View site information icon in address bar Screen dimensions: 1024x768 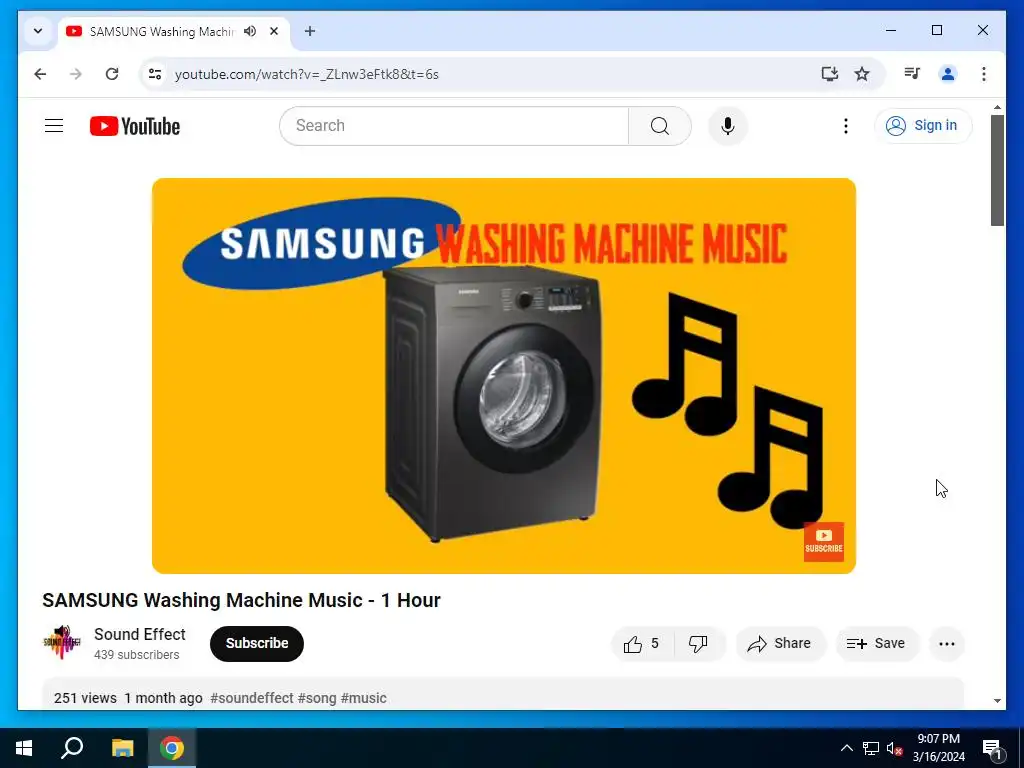[x=155, y=74]
